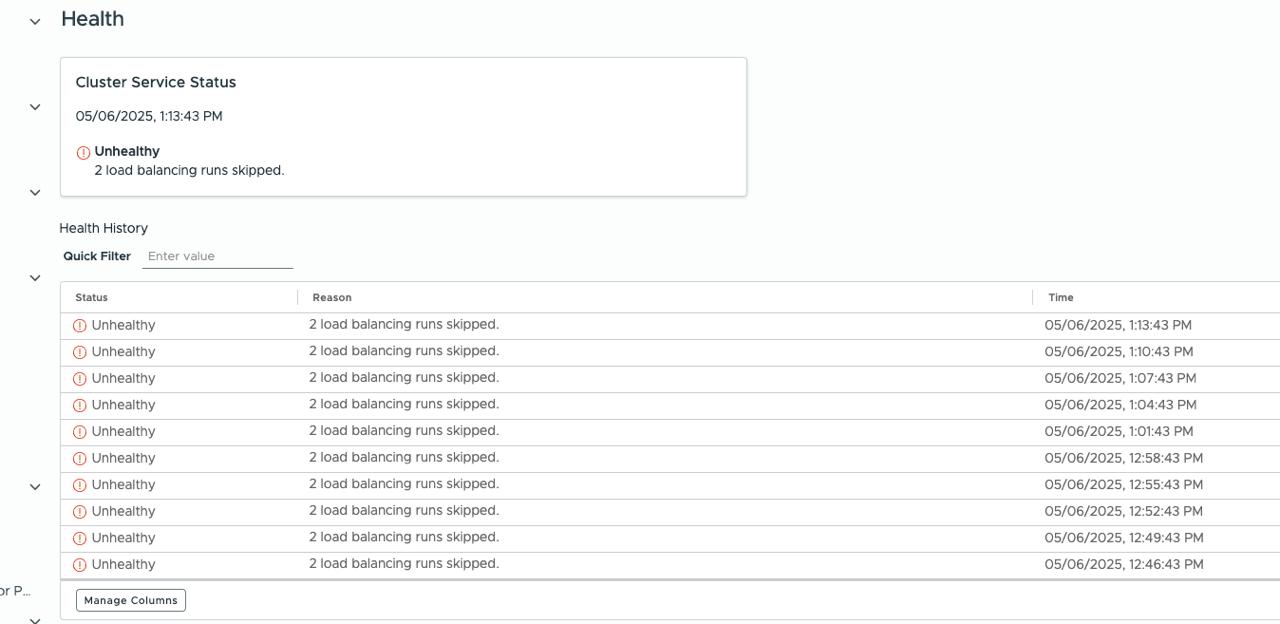Click the Unhealthy warning icon in Cluster Service Status card

pos(83,153)
